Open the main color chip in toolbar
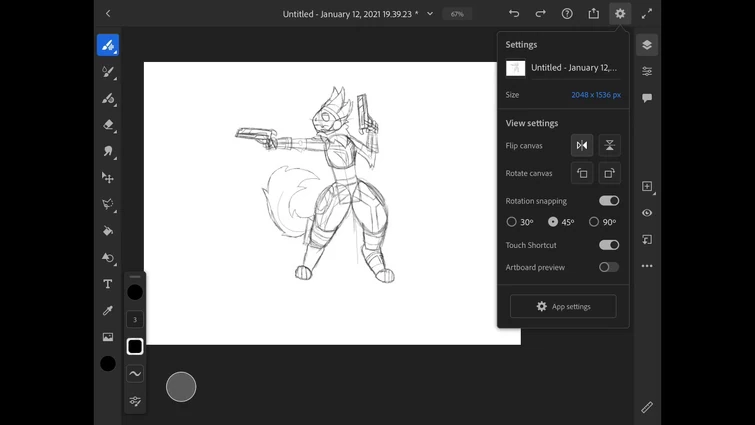The height and width of the screenshot is (425, 755). [x=108, y=363]
